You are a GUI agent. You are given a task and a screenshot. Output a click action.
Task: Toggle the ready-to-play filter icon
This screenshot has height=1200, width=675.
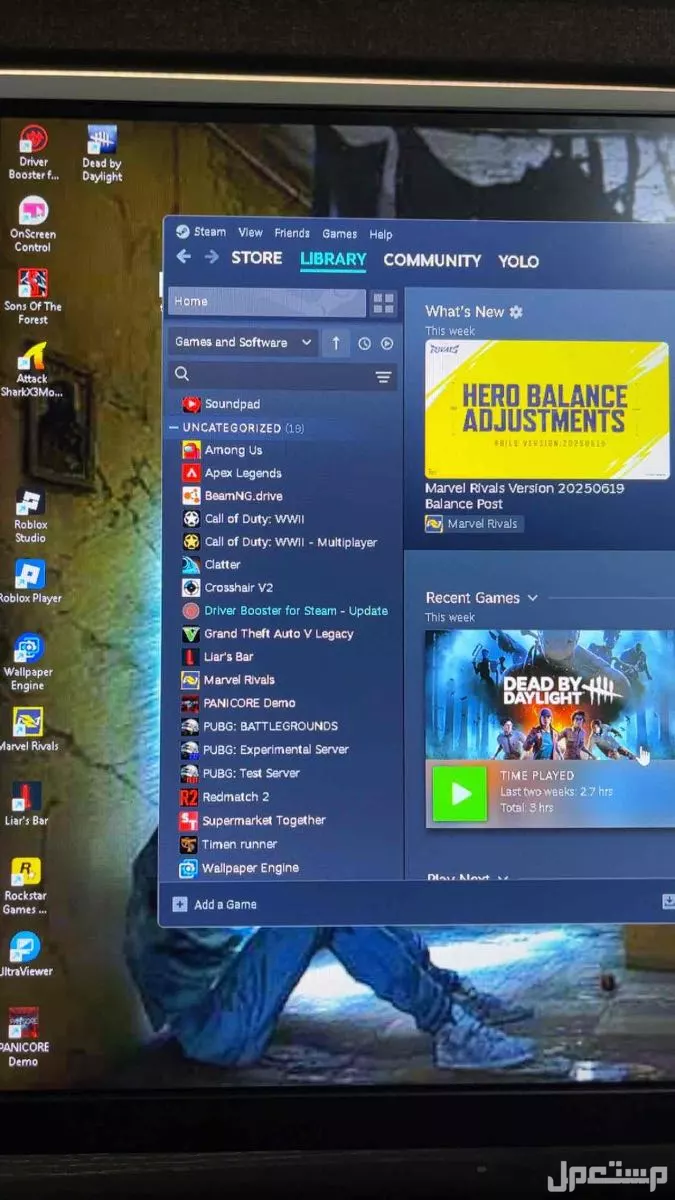[387, 343]
